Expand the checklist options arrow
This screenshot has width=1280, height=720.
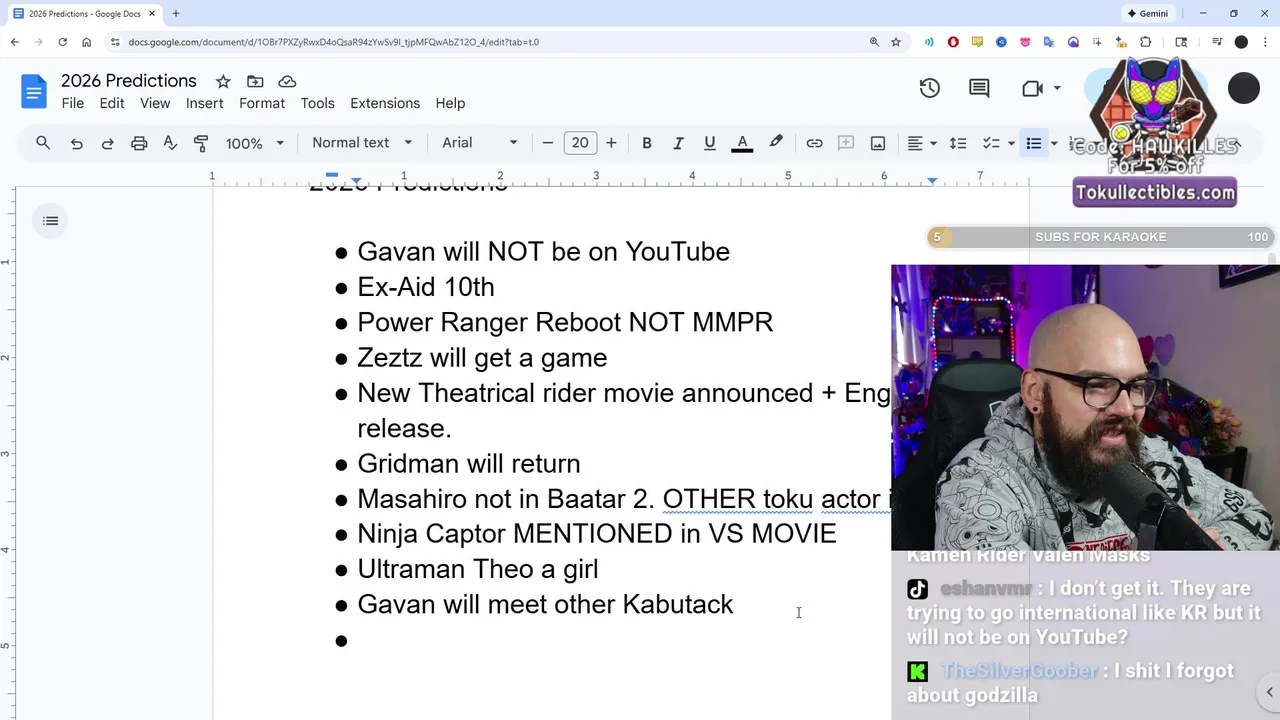(1011, 143)
